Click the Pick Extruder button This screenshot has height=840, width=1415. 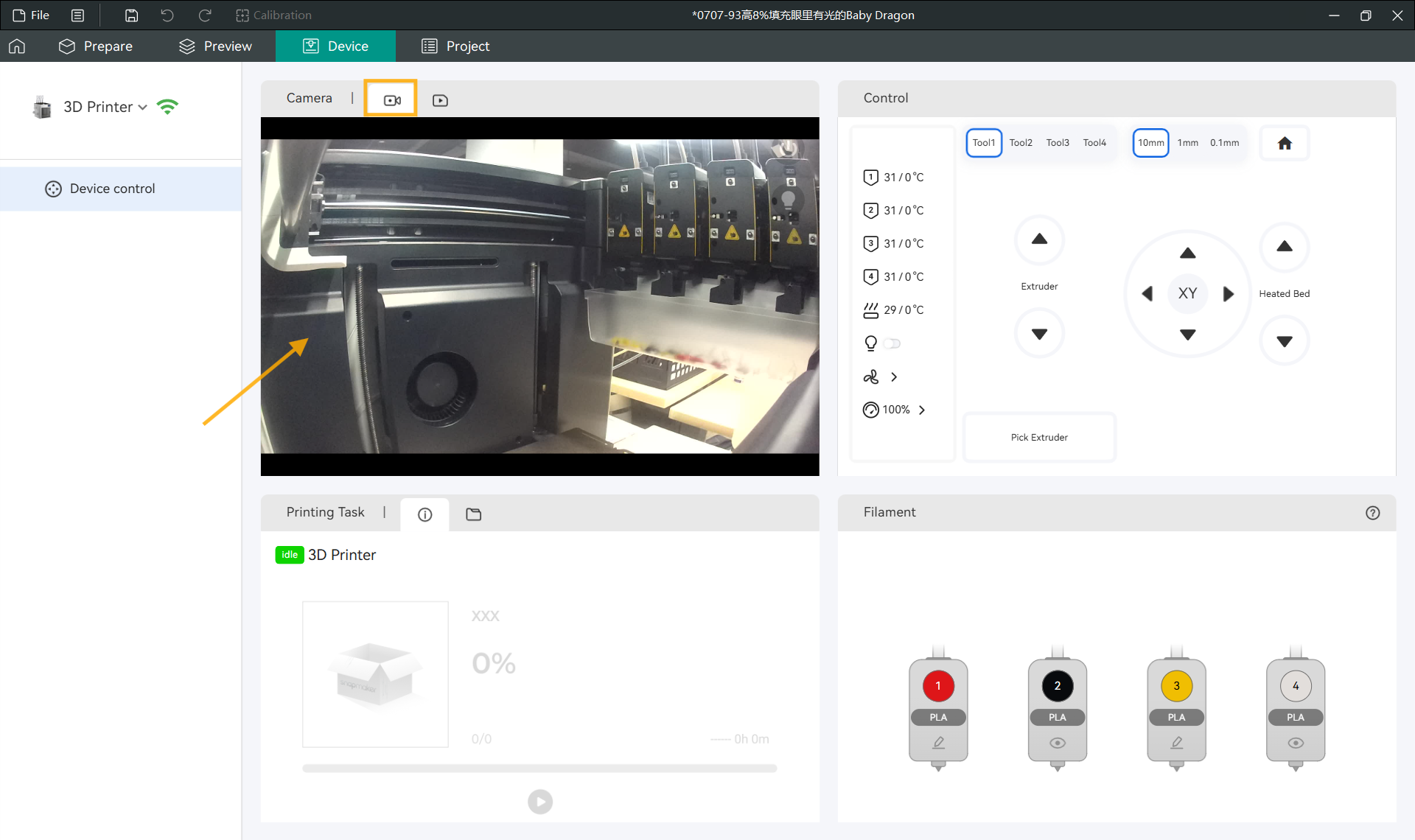tap(1038, 437)
